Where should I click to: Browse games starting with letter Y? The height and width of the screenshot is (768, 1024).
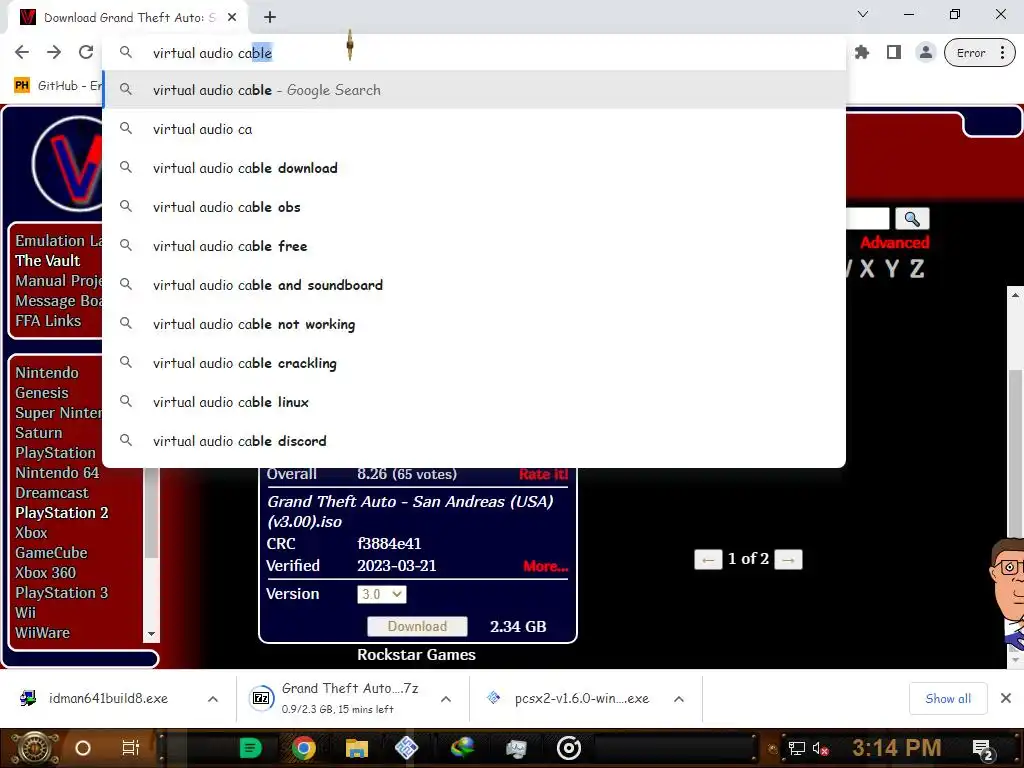click(x=891, y=268)
